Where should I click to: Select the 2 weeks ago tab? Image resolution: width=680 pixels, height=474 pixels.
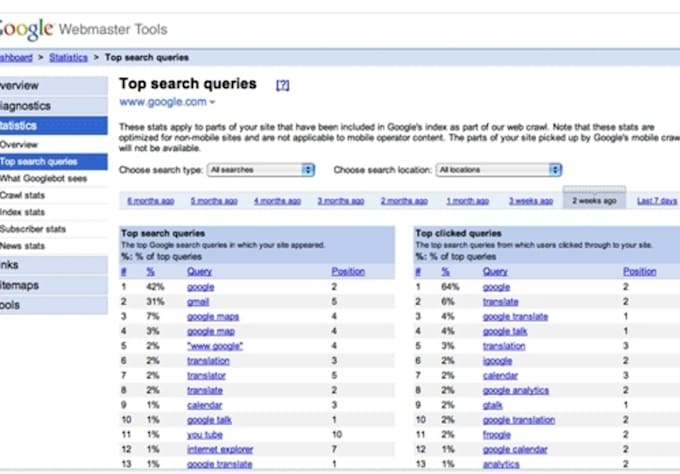click(594, 200)
